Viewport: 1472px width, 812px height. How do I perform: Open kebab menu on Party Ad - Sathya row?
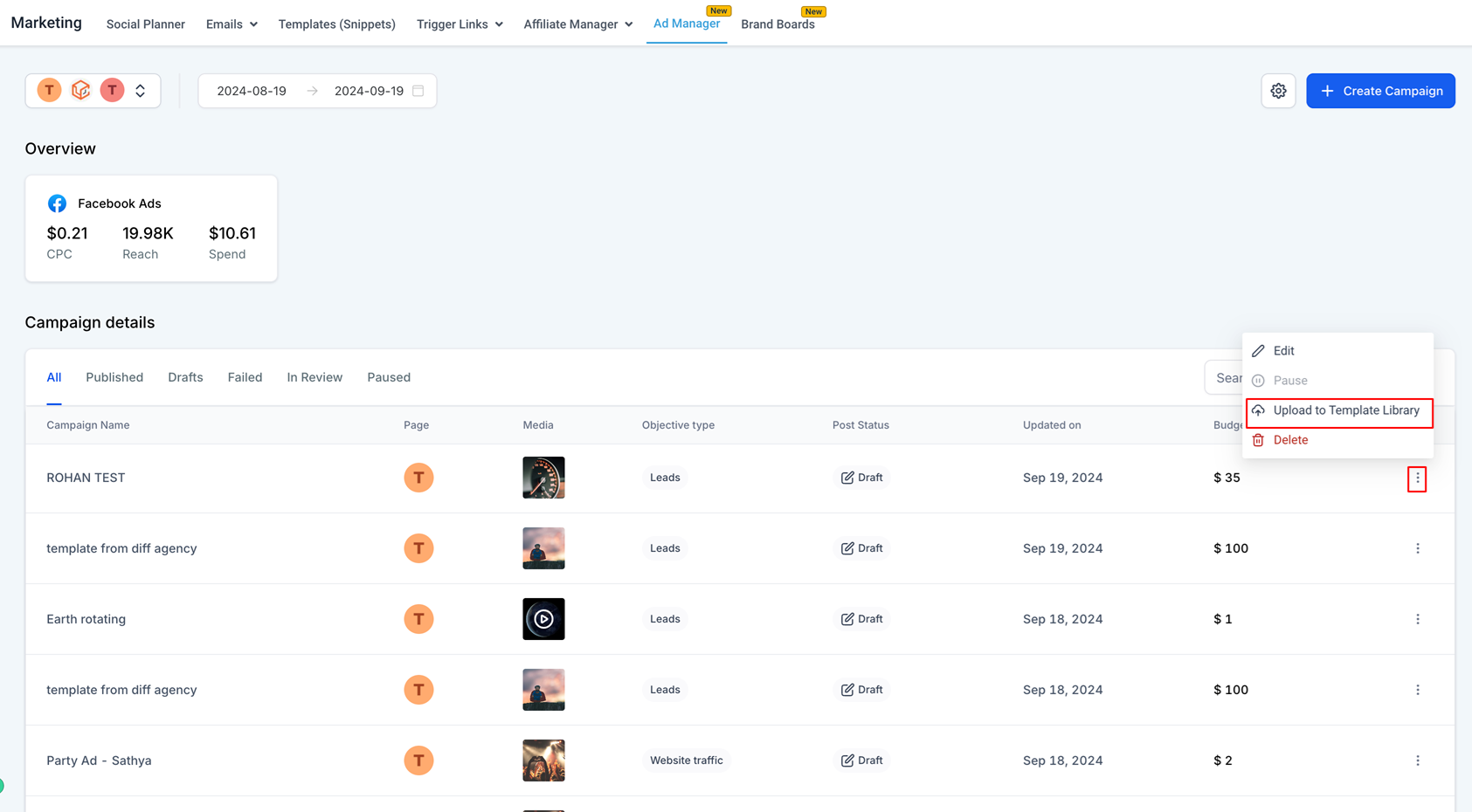pyautogui.click(x=1418, y=760)
